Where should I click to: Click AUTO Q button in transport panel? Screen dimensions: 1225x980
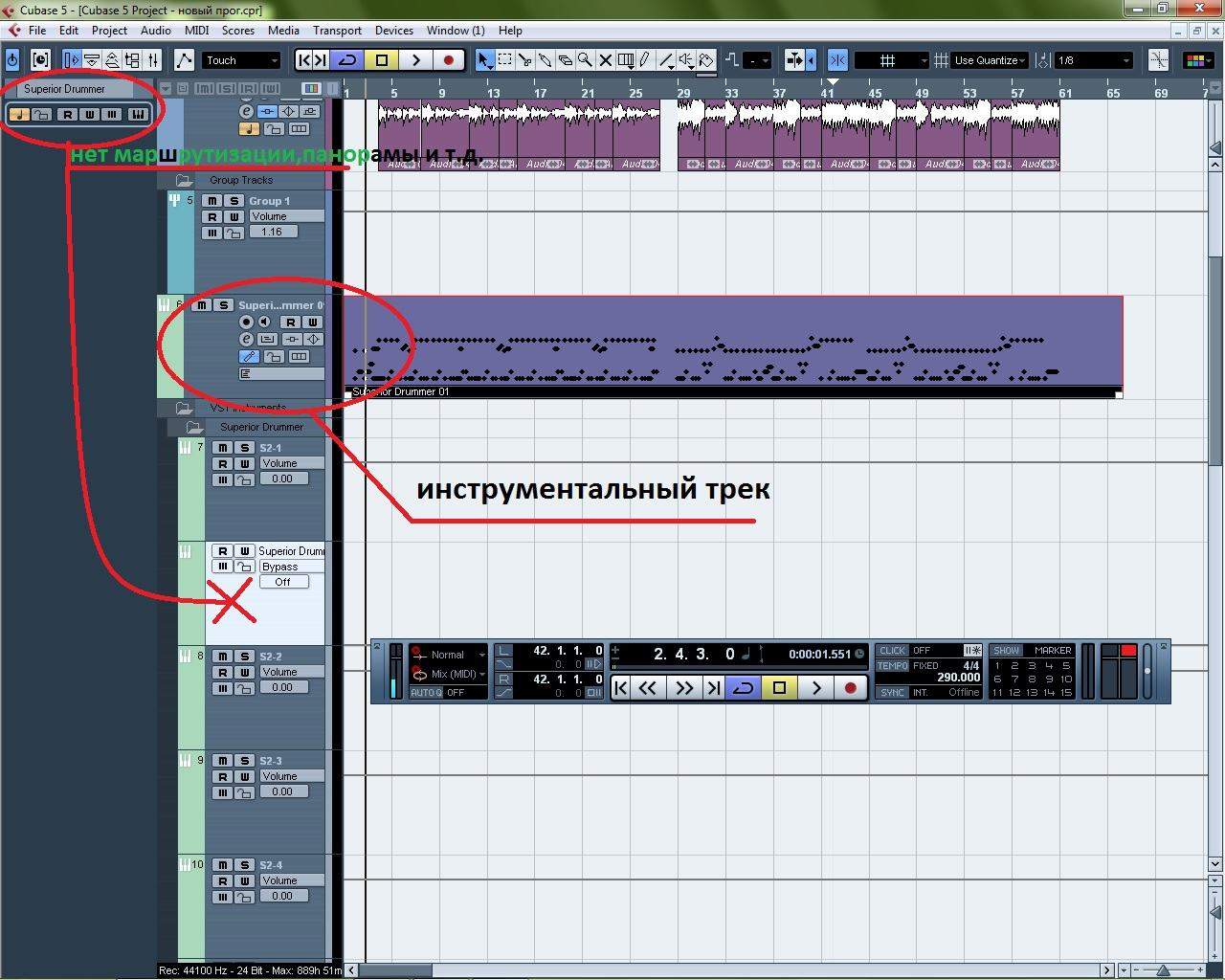click(x=426, y=692)
